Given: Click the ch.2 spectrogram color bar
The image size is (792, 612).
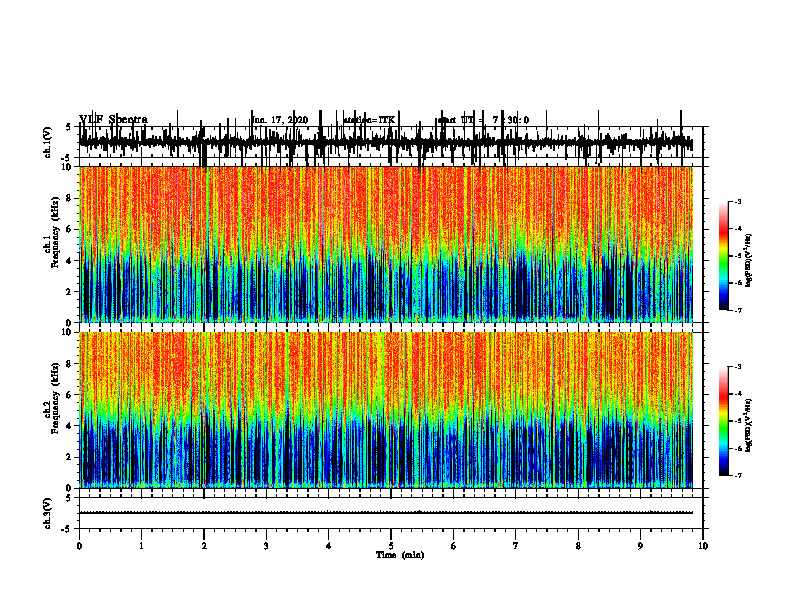Looking at the screenshot, I should coord(724,421).
